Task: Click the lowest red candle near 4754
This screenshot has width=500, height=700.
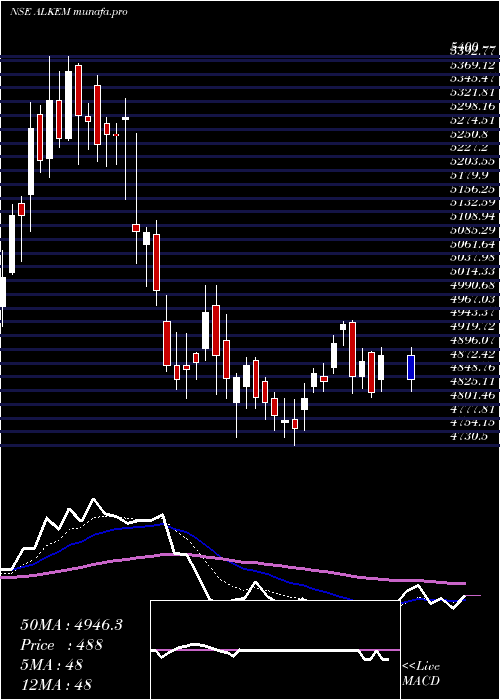Action: click(x=295, y=424)
